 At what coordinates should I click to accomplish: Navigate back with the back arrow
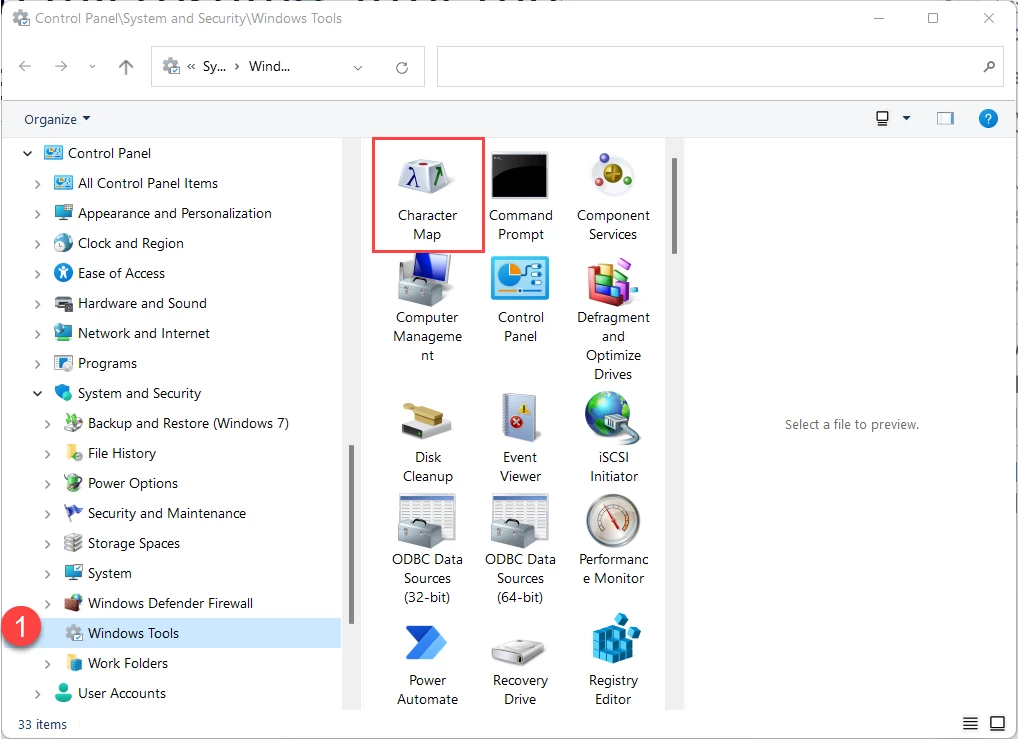(25, 66)
